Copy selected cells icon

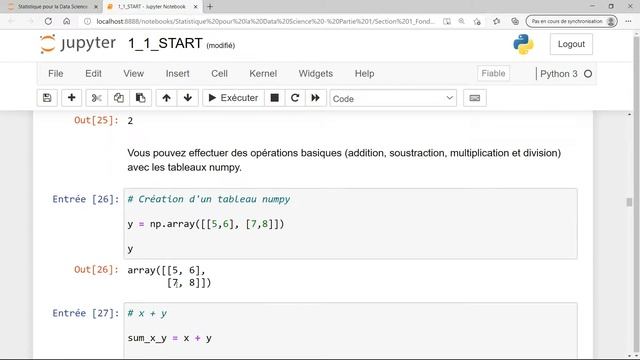(x=119, y=98)
